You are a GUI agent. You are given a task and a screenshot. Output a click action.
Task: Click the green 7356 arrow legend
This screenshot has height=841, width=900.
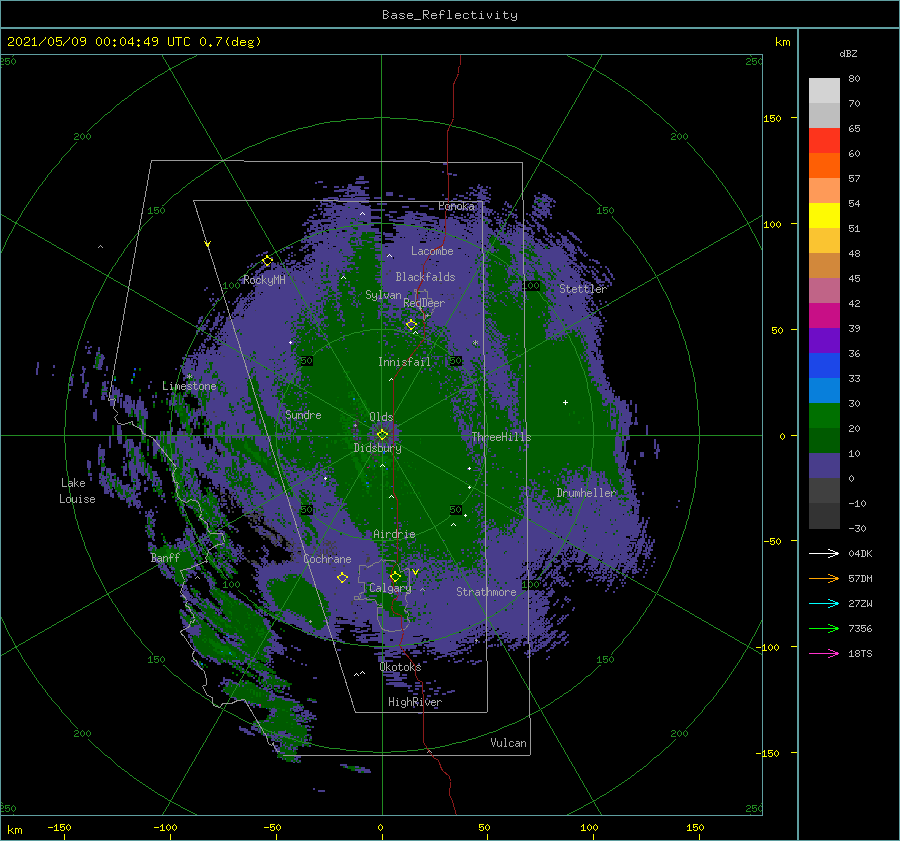824,629
